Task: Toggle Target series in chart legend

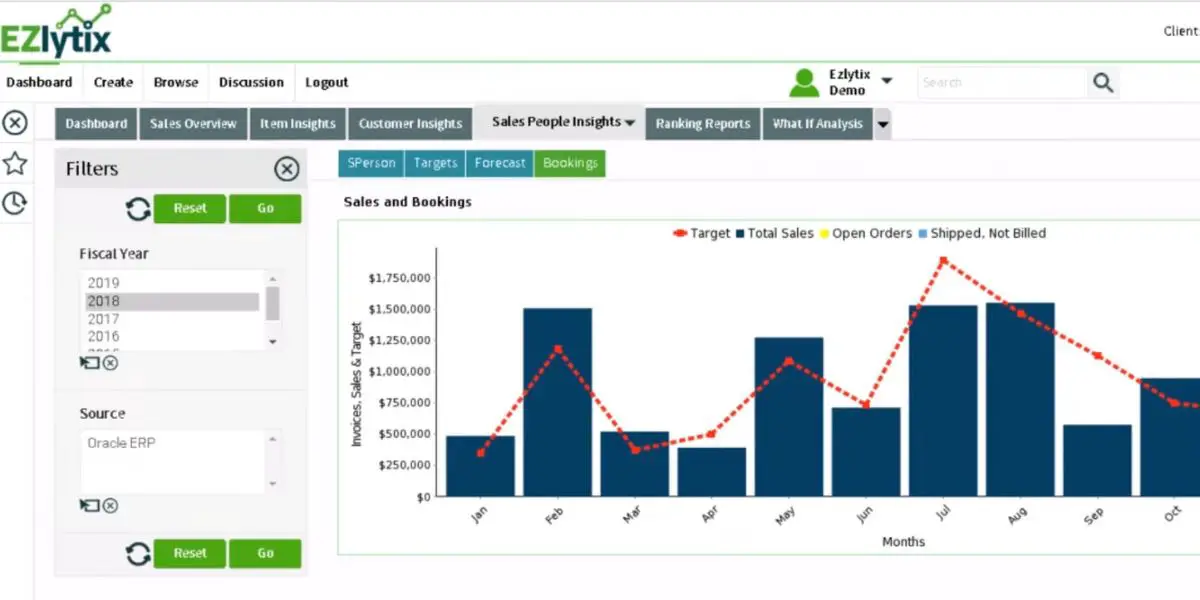Action: point(702,233)
